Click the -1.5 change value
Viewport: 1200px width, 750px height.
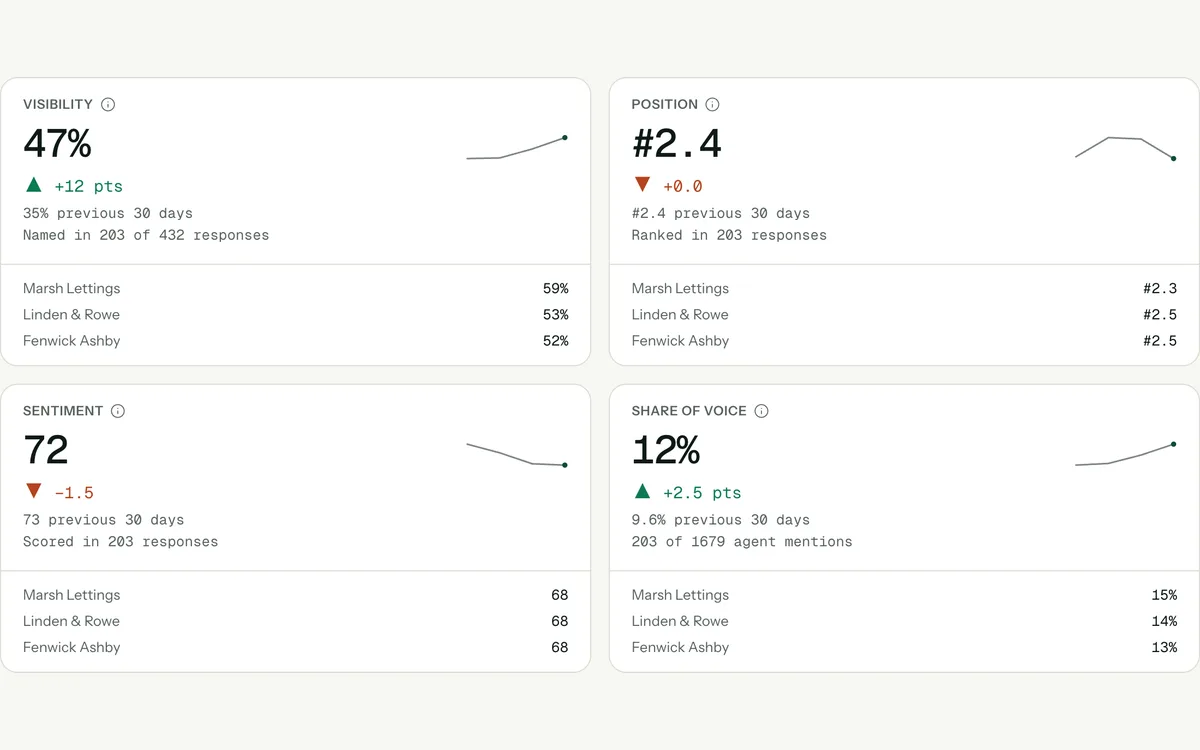(x=75, y=493)
